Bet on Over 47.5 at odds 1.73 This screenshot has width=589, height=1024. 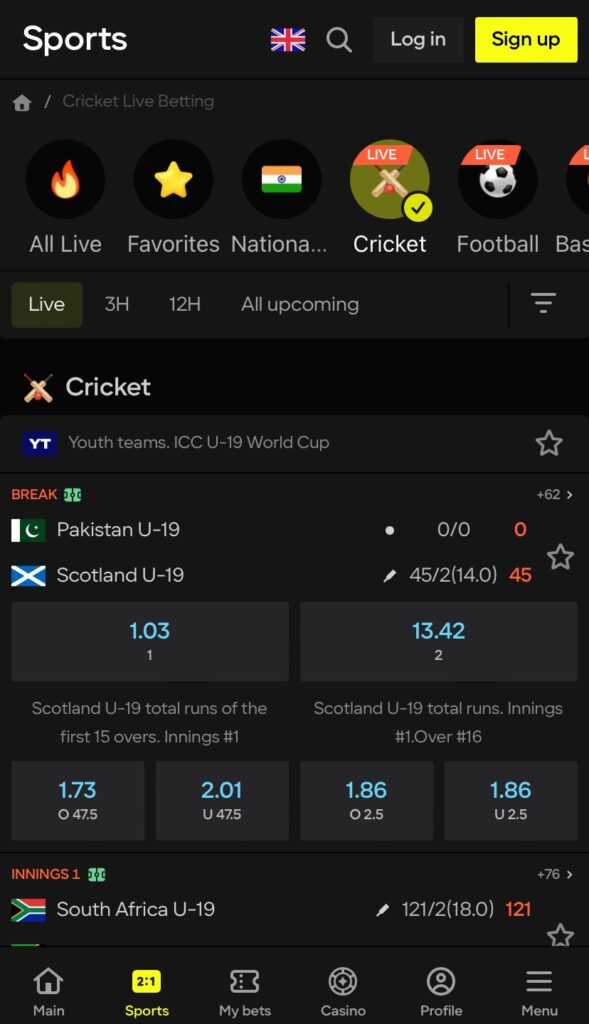tap(78, 800)
